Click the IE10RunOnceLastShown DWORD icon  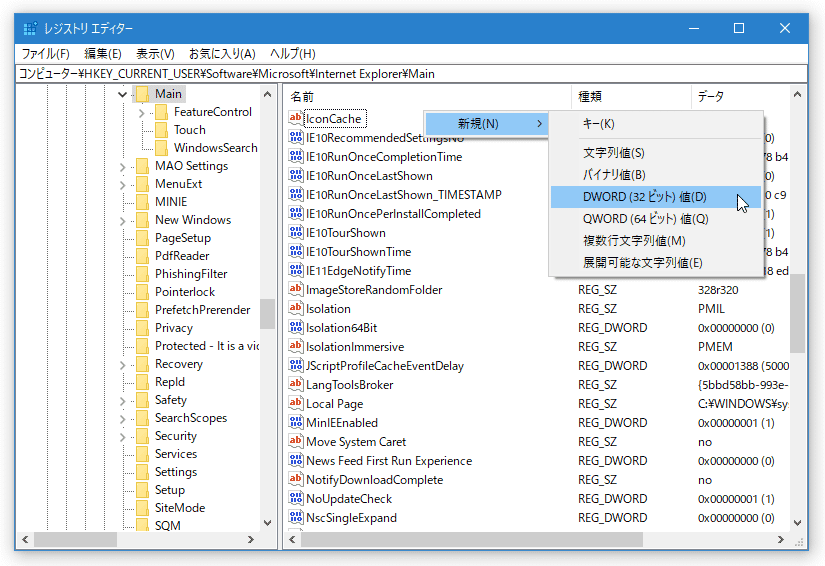(x=296, y=175)
